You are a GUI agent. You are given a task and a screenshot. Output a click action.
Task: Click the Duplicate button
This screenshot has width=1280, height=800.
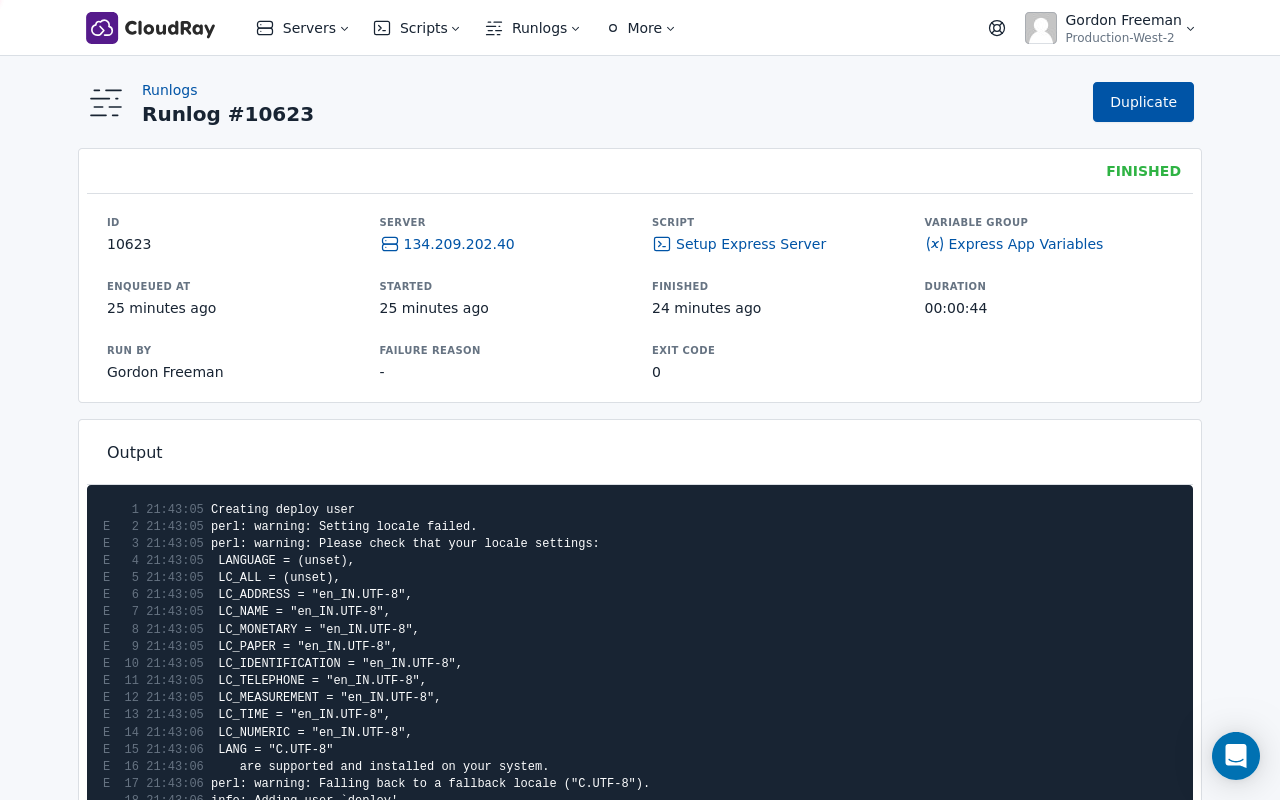click(1143, 102)
